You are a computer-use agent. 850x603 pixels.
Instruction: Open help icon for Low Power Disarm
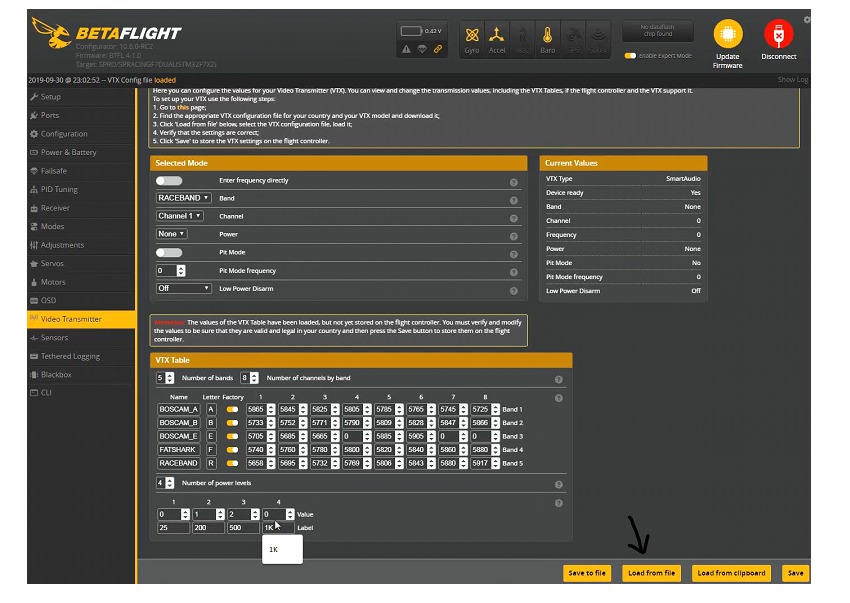click(x=513, y=291)
